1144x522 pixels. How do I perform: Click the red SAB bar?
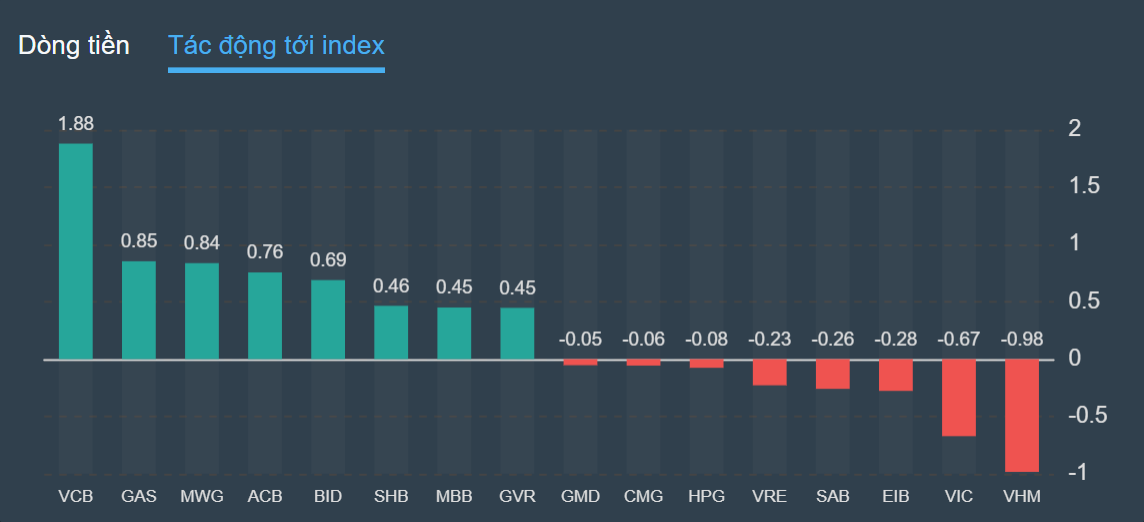coord(832,374)
